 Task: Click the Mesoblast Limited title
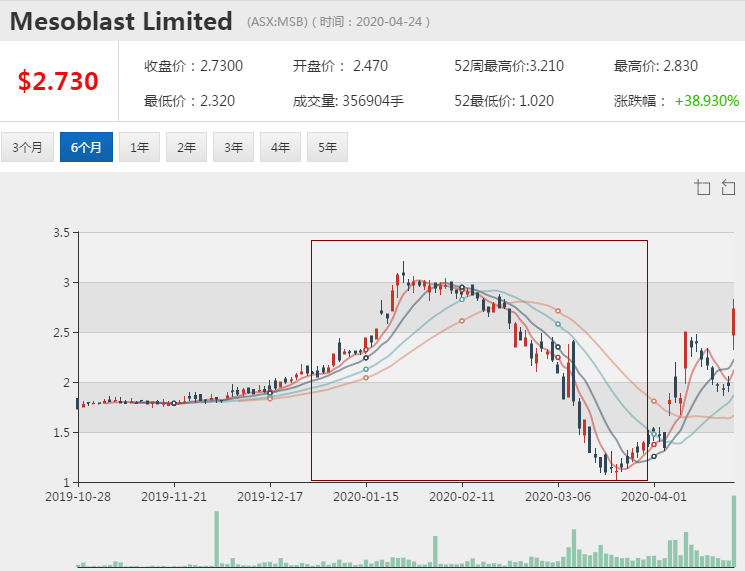pos(121,21)
